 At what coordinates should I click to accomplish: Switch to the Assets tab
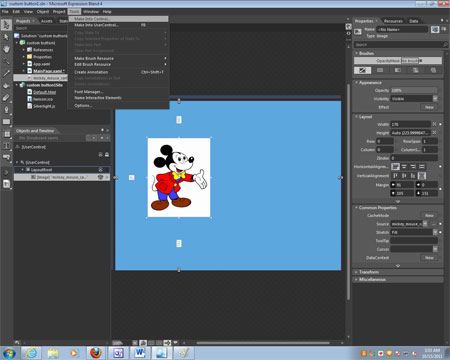click(x=47, y=21)
